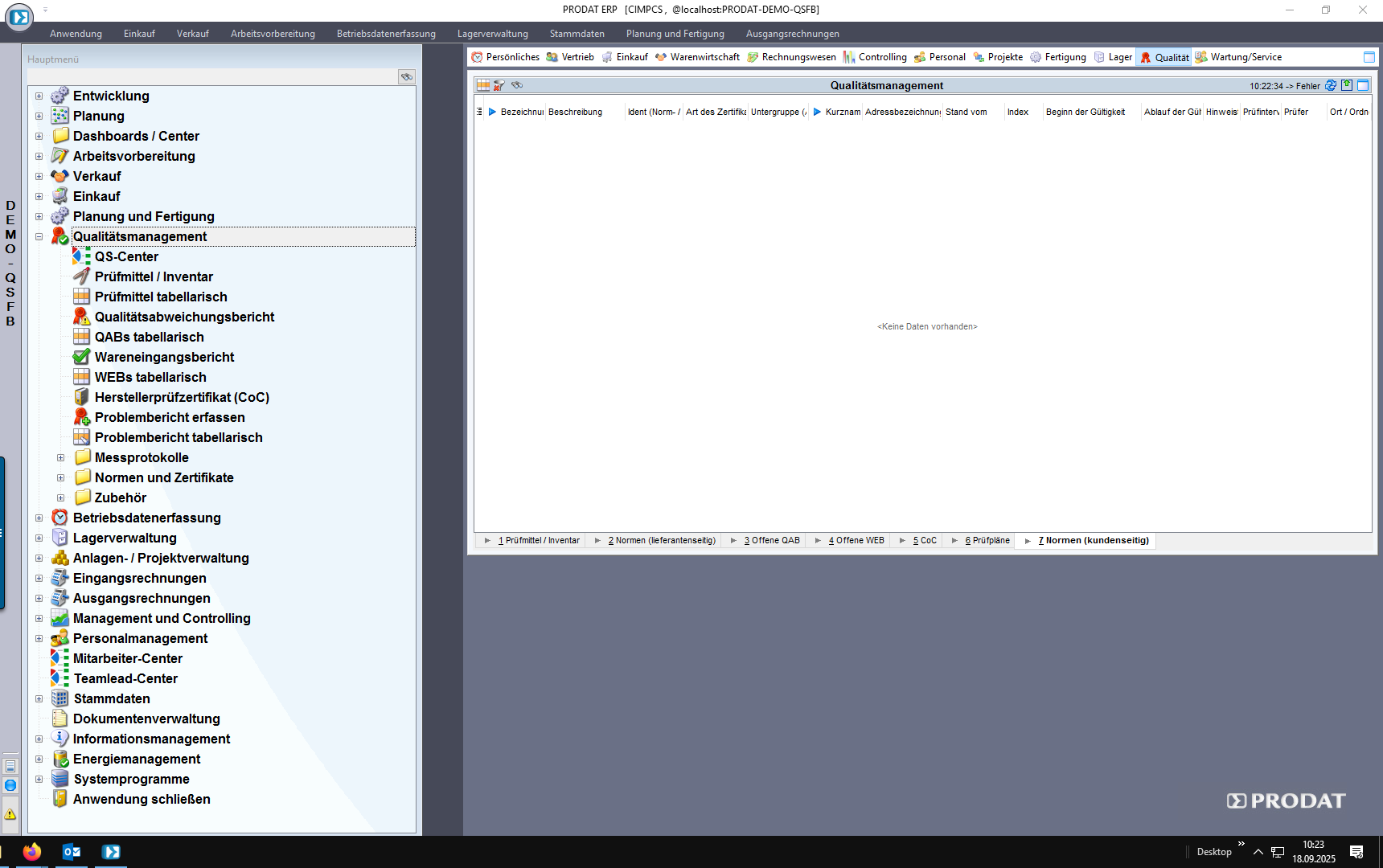This screenshot has height=868, width=1383.
Task: Collapse the Qualitätsmanagement tree node
Action: (x=39, y=236)
